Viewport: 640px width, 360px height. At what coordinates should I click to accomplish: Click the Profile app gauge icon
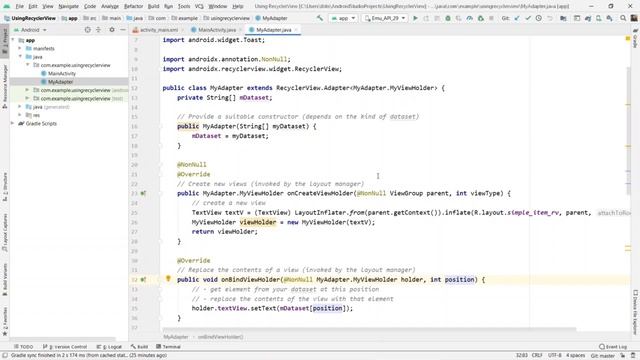pos(469,18)
